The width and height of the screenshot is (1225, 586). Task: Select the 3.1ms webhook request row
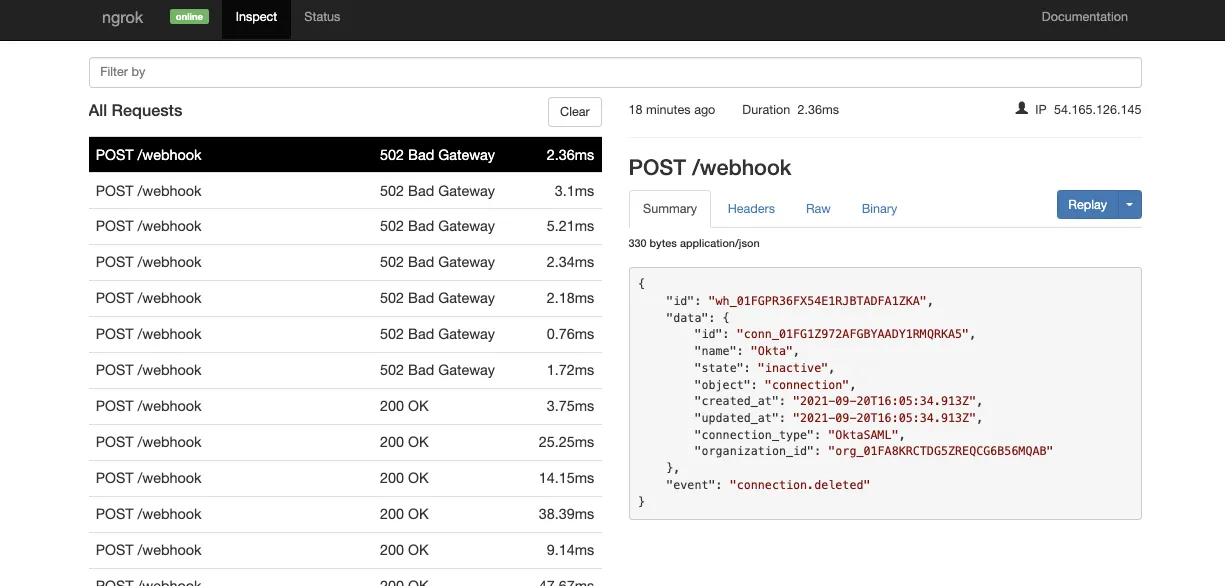[x=345, y=191]
